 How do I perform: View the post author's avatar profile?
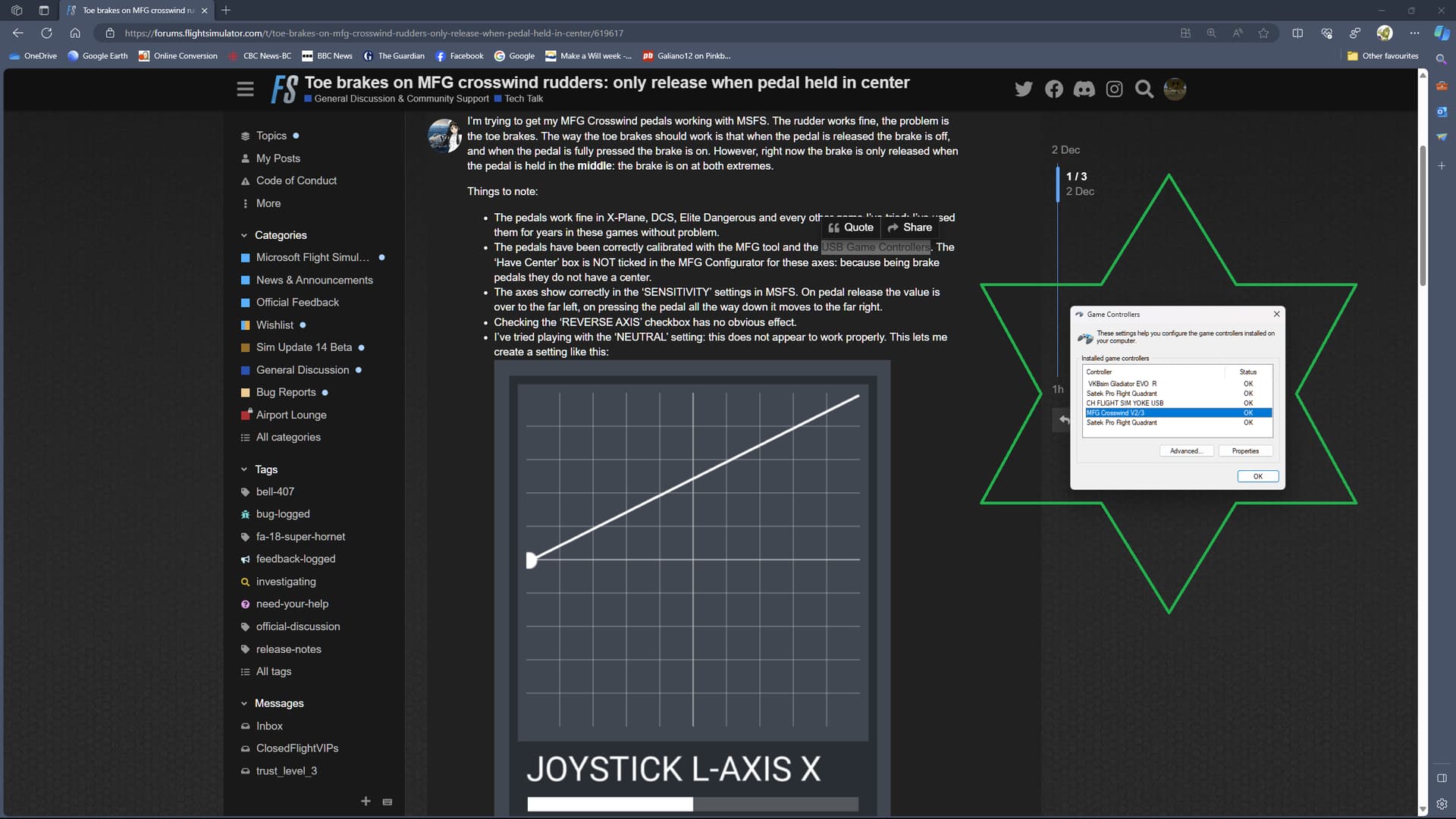click(444, 135)
